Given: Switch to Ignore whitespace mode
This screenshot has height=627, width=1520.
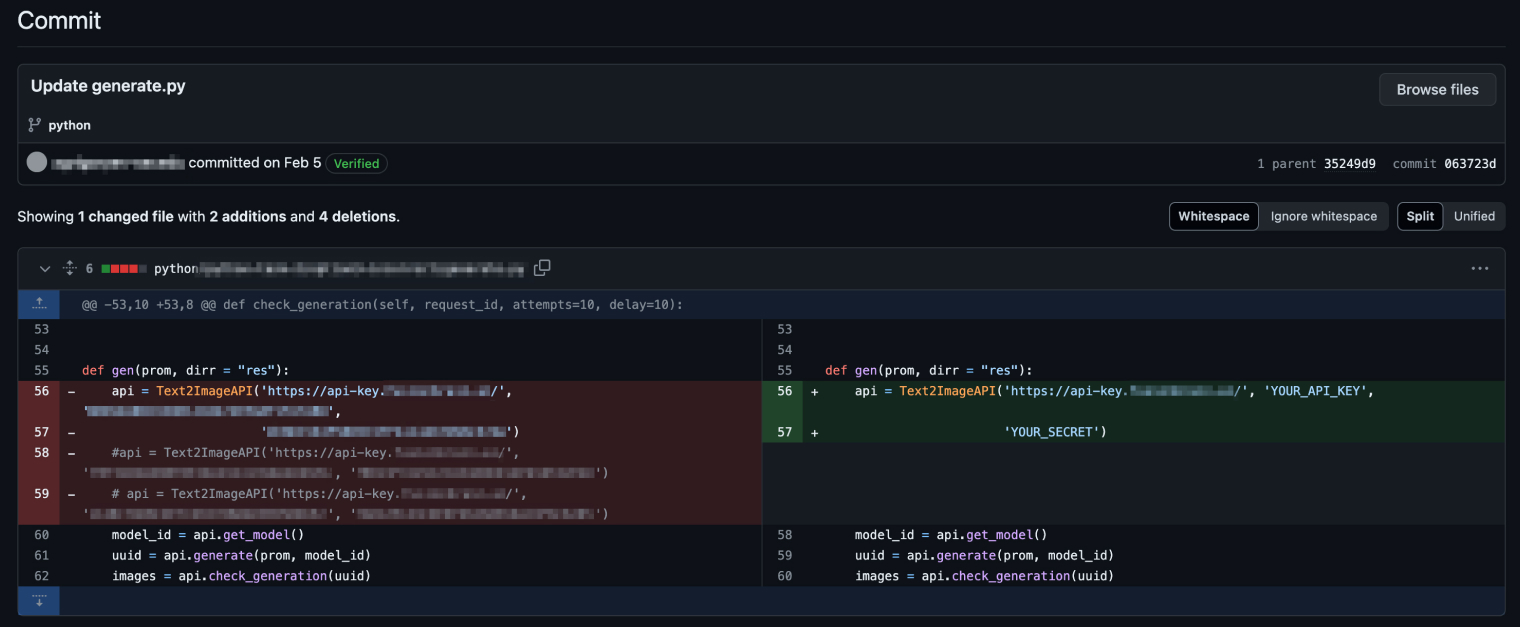Looking at the screenshot, I should (1323, 216).
